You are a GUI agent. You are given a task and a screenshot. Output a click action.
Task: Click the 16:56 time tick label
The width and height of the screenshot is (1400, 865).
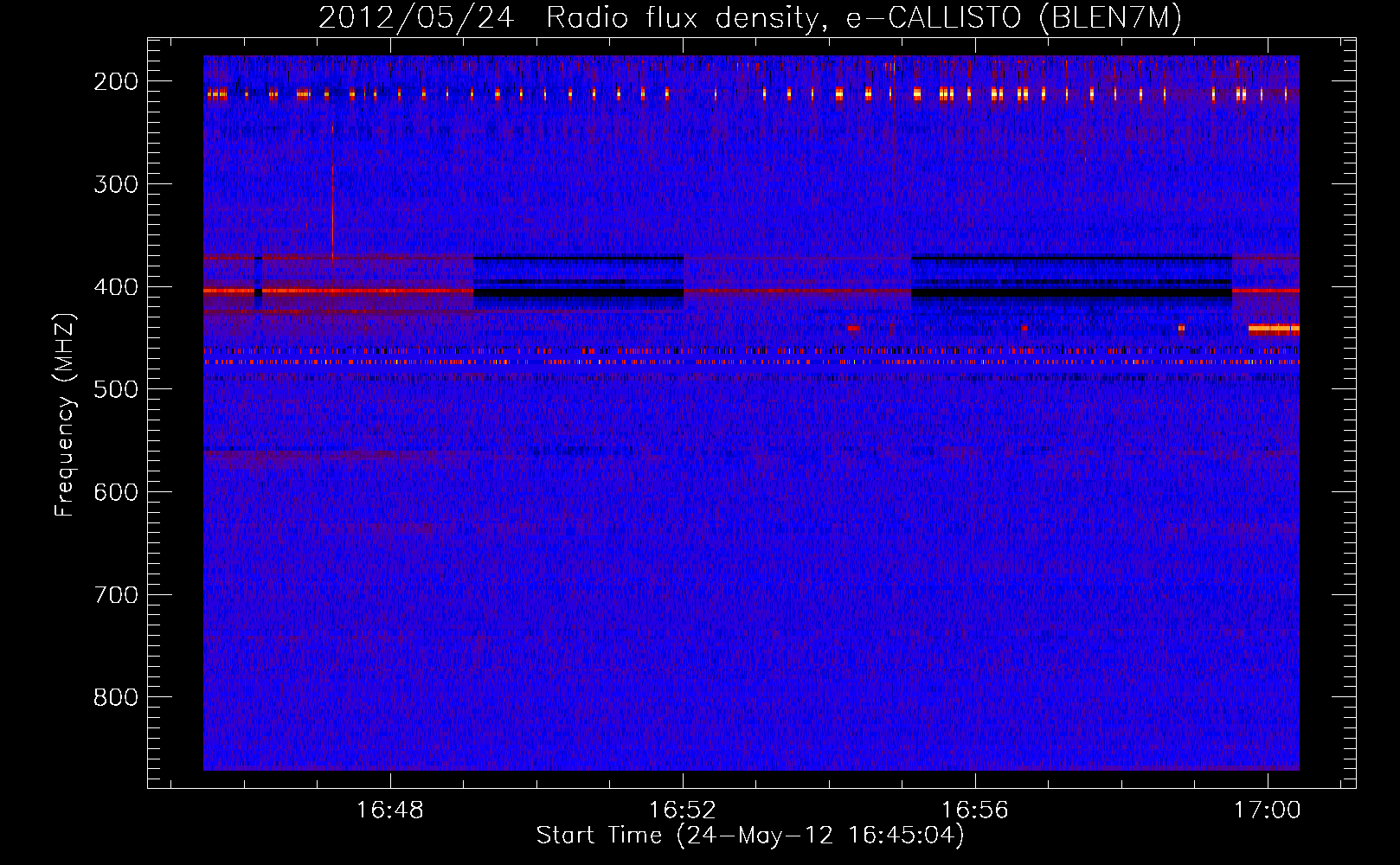point(975,811)
